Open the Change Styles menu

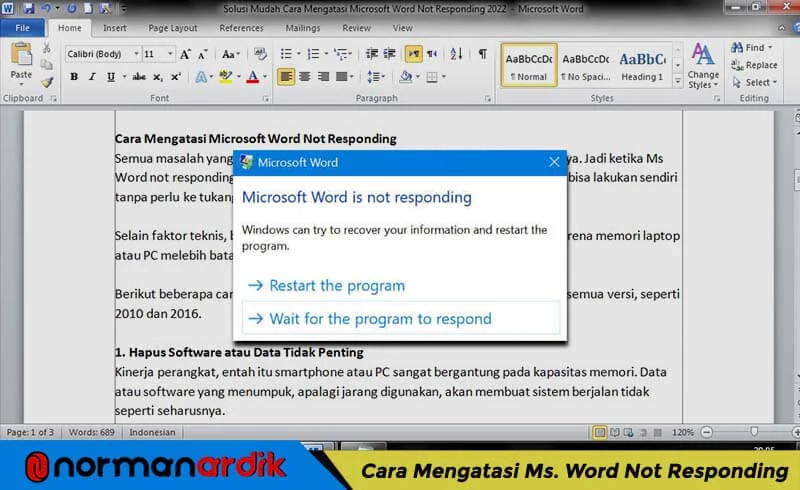[703, 66]
